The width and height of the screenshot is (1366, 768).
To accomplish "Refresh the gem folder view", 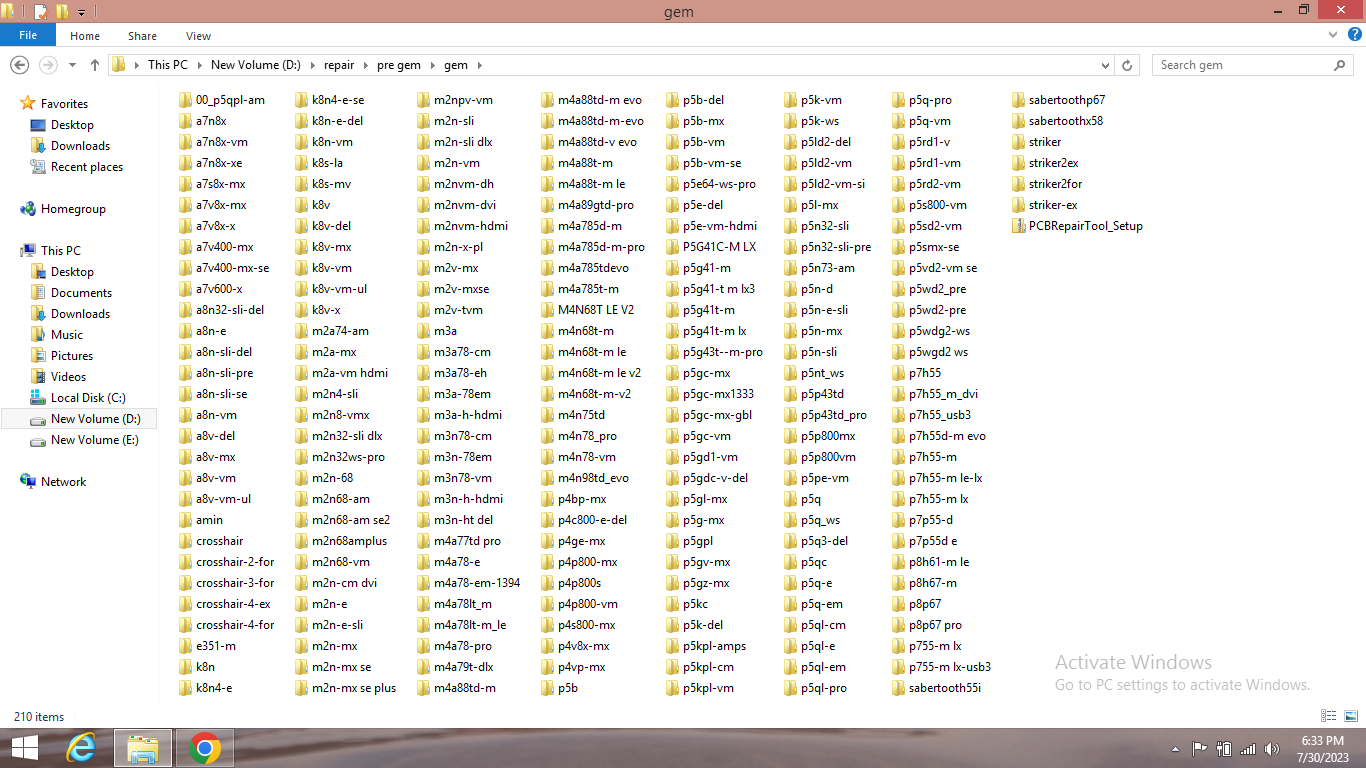I will 1127,65.
